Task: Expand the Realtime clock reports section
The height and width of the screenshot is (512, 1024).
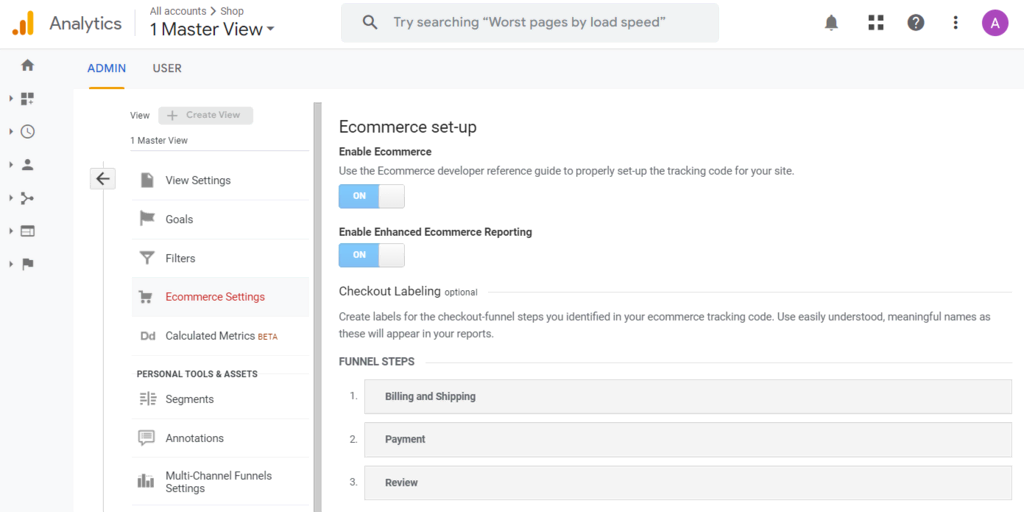Action: pyautogui.click(x=27, y=131)
